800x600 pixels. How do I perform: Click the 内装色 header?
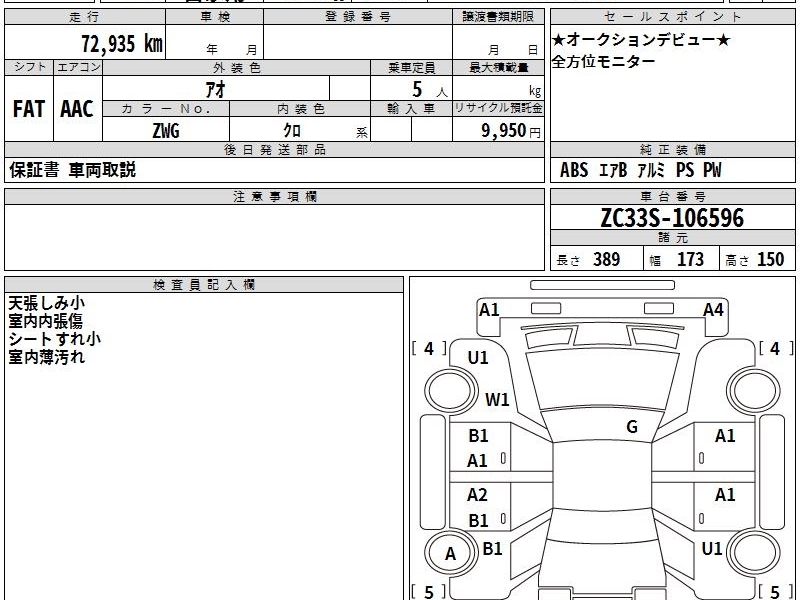(300, 109)
